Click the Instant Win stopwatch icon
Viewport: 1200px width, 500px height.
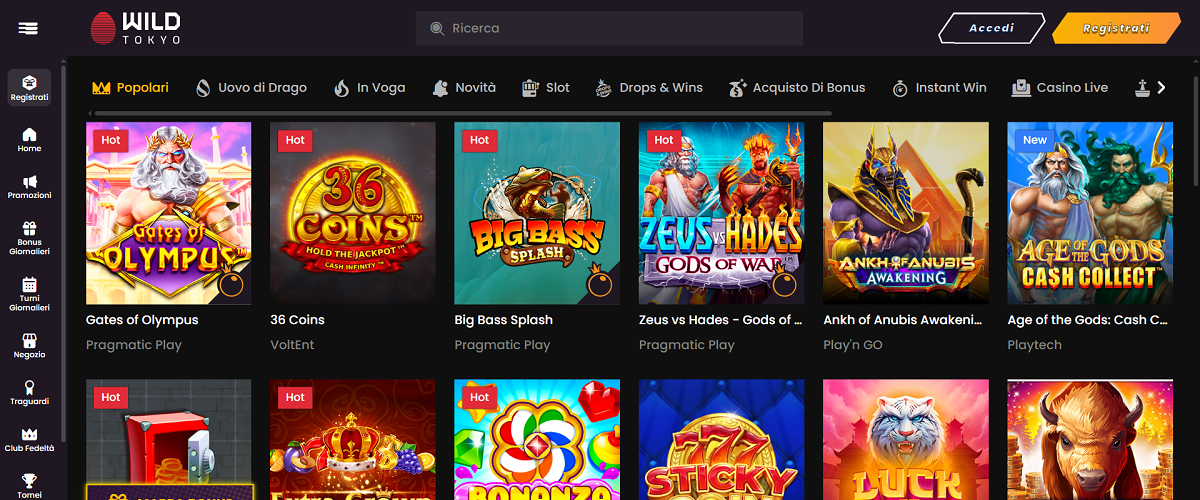[x=900, y=88]
